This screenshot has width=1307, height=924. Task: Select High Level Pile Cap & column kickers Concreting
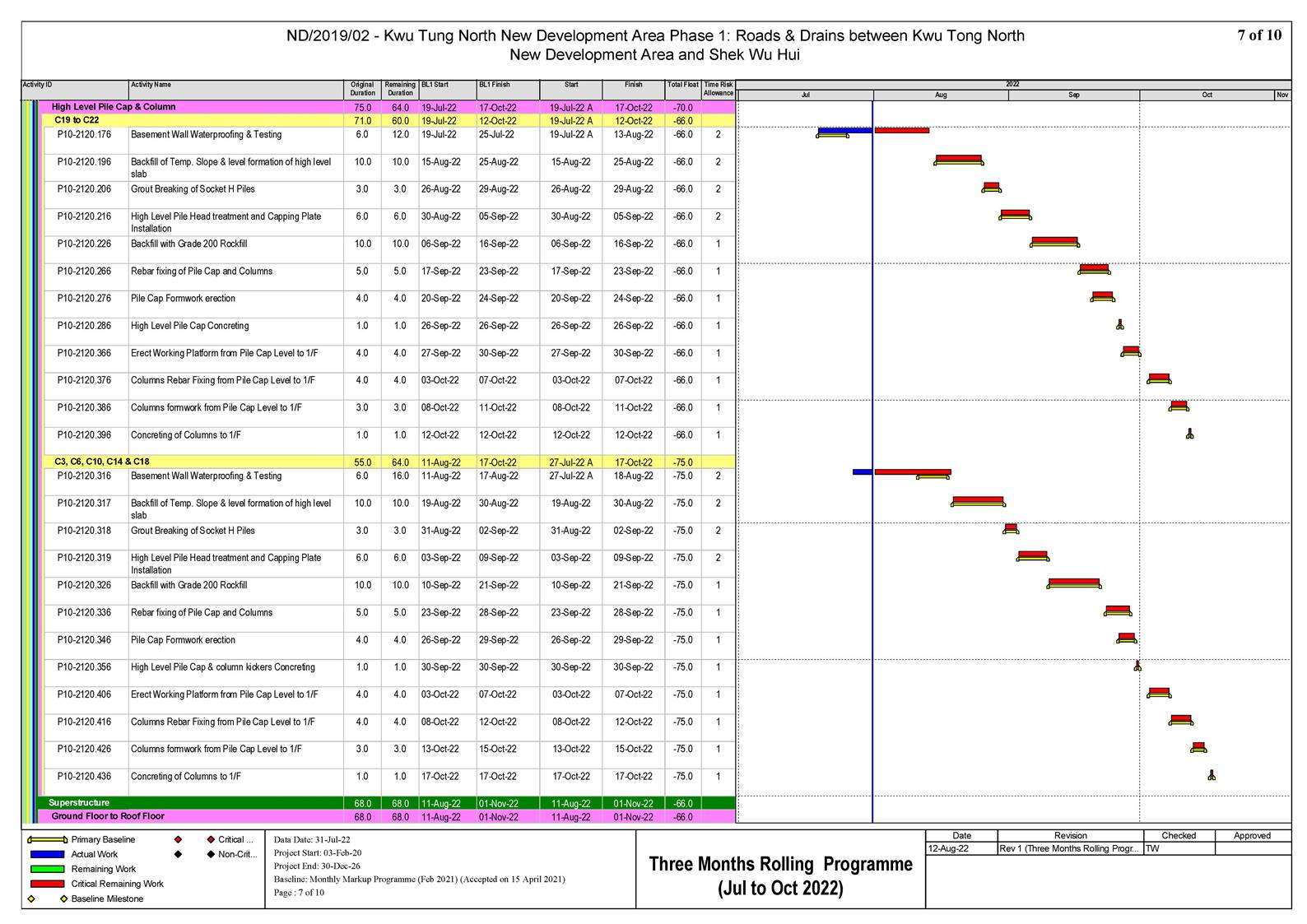pos(222,667)
